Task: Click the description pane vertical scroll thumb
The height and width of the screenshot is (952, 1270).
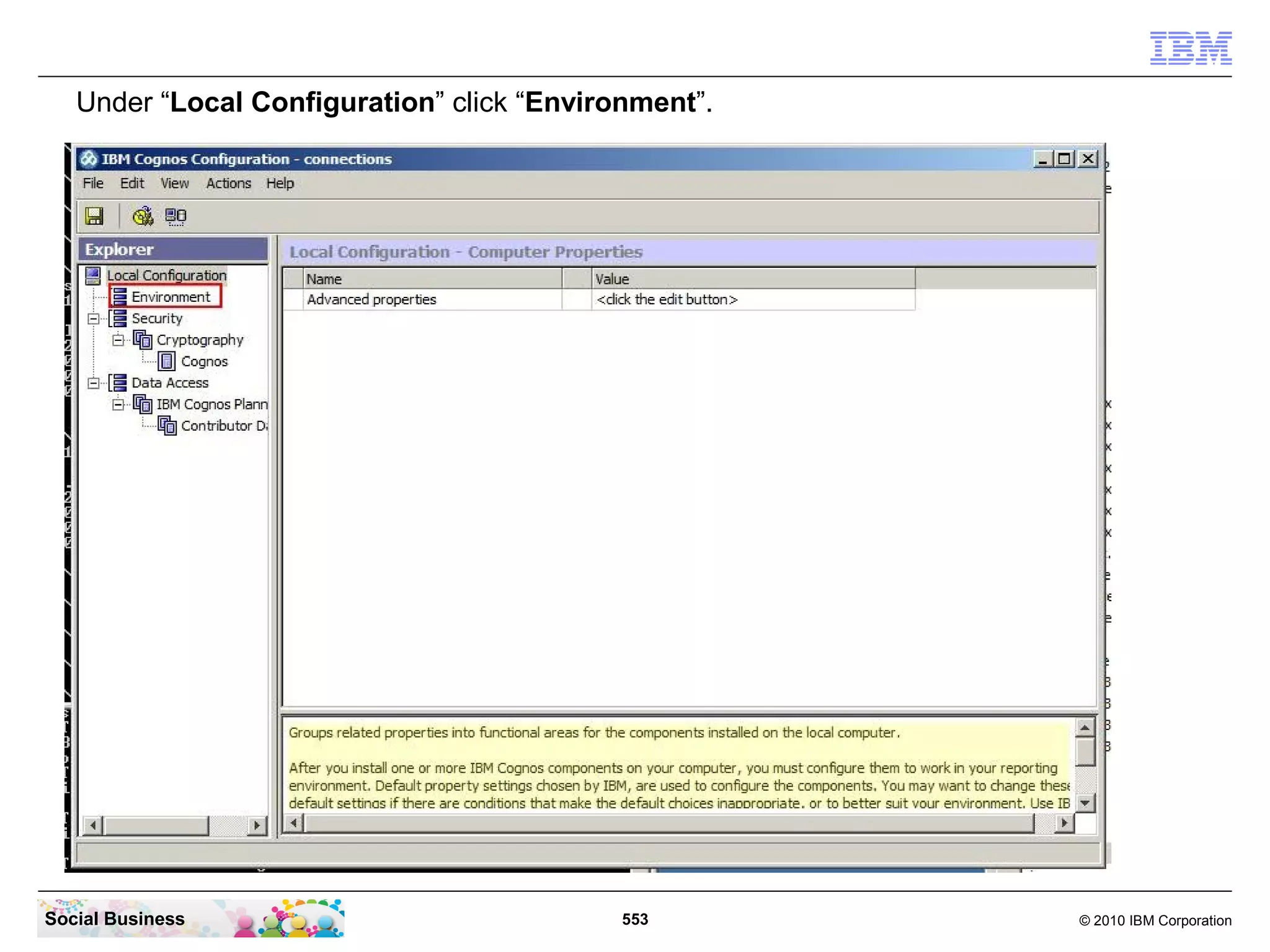Action: pos(1085,752)
